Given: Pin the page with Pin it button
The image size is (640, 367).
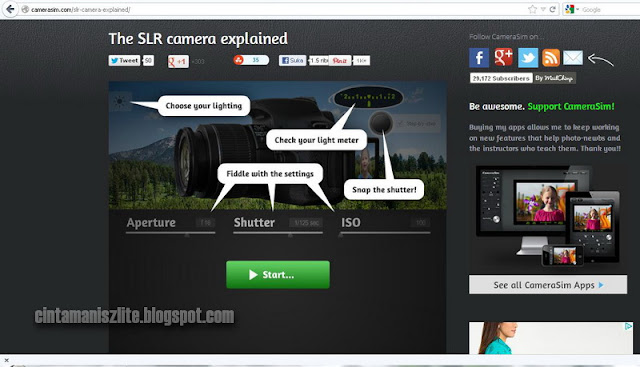Looking at the screenshot, I should pyautogui.click(x=340, y=60).
